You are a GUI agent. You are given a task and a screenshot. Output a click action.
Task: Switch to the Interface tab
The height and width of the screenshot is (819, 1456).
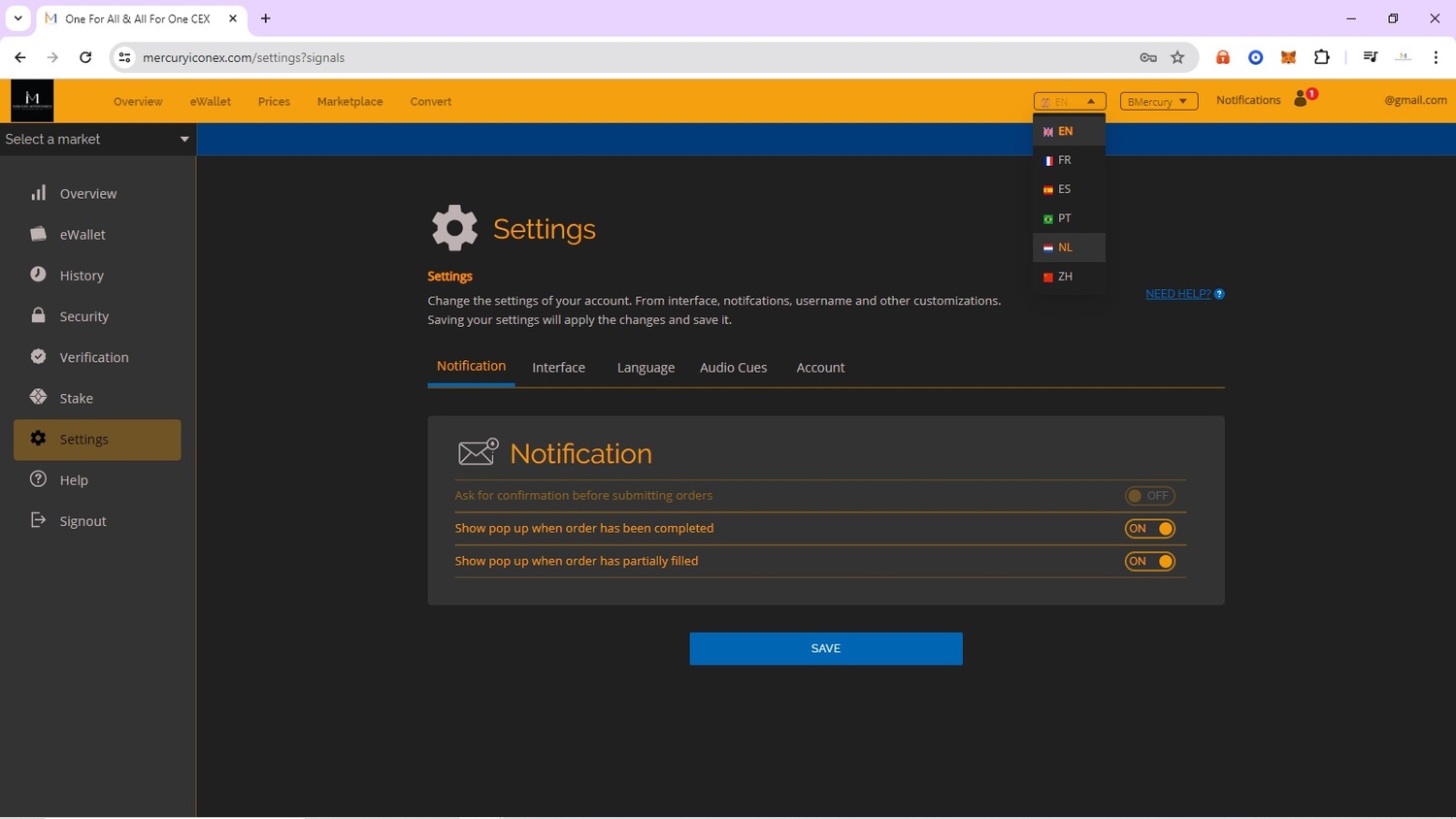pyautogui.click(x=558, y=368)
